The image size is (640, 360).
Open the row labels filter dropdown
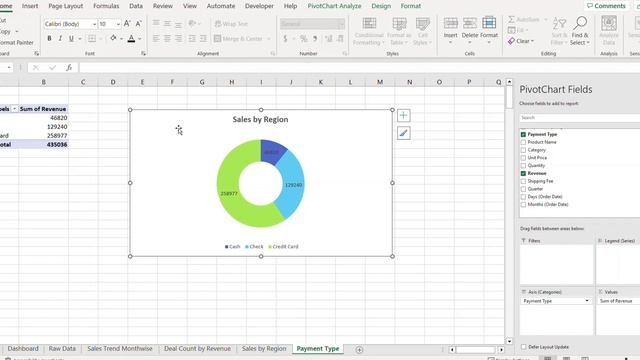click(15, 109)
